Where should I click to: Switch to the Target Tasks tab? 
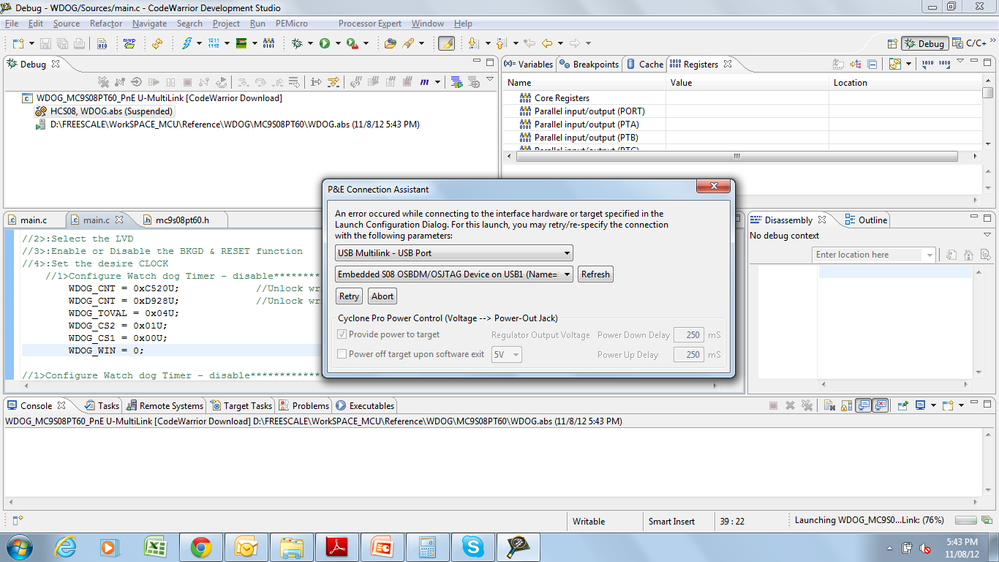[241, 405]
